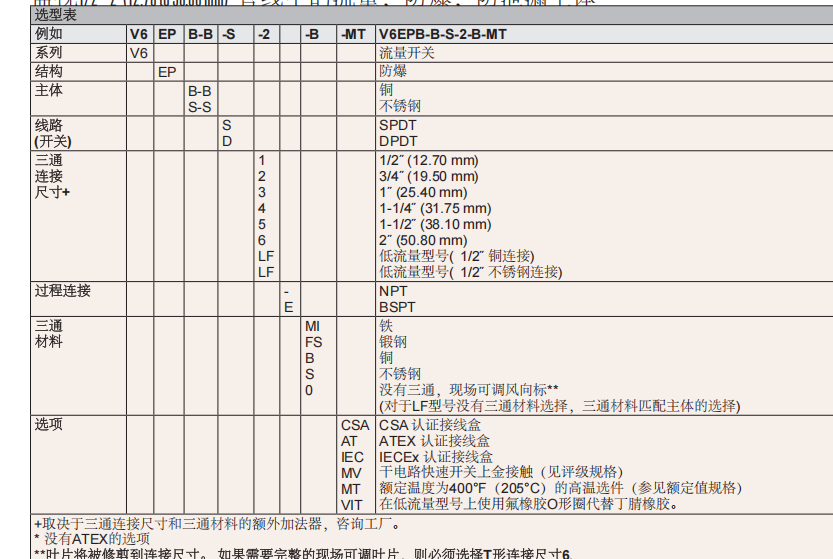Select the 防爆 structure description

click(392, 71)
